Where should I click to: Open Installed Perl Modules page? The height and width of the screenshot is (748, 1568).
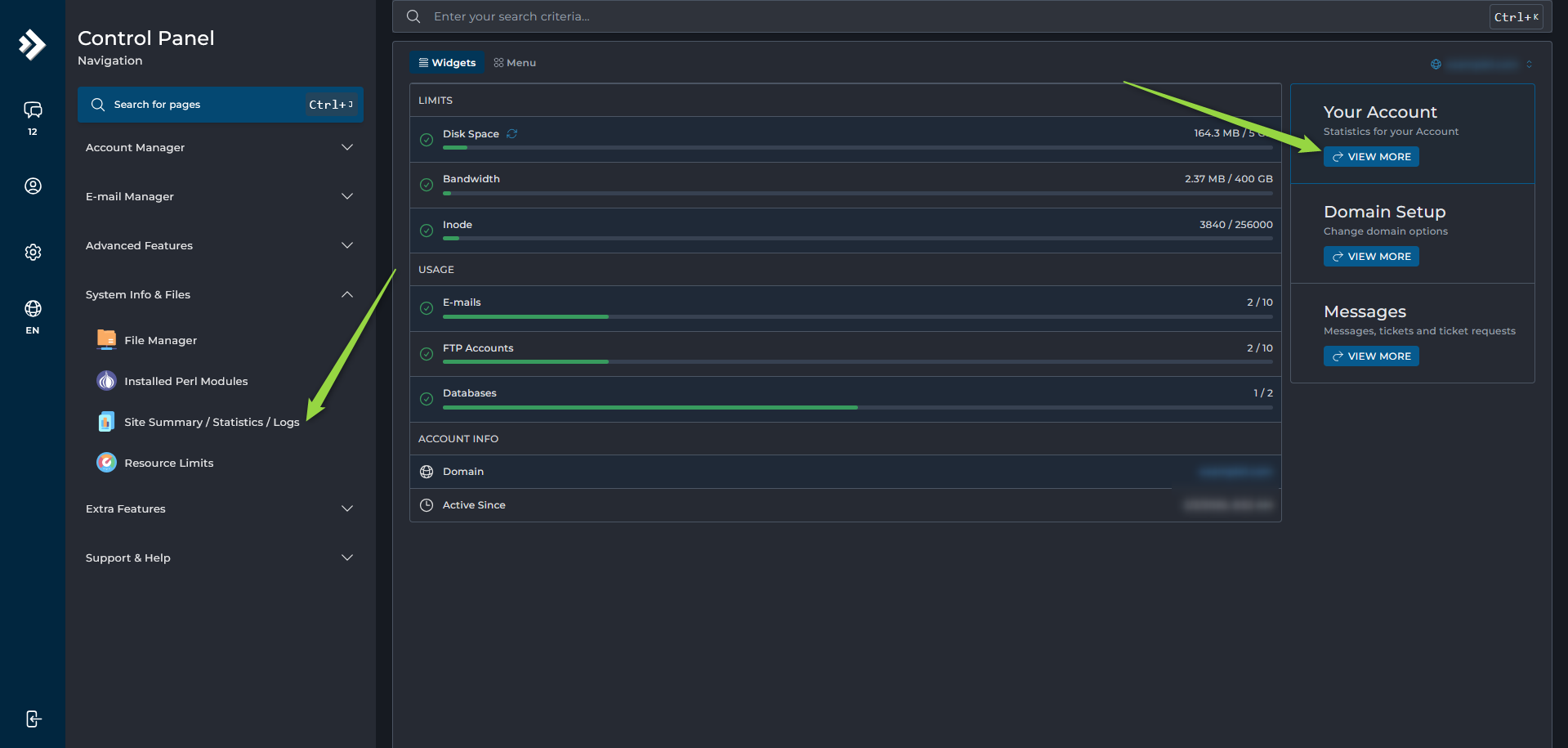[185, 381]
